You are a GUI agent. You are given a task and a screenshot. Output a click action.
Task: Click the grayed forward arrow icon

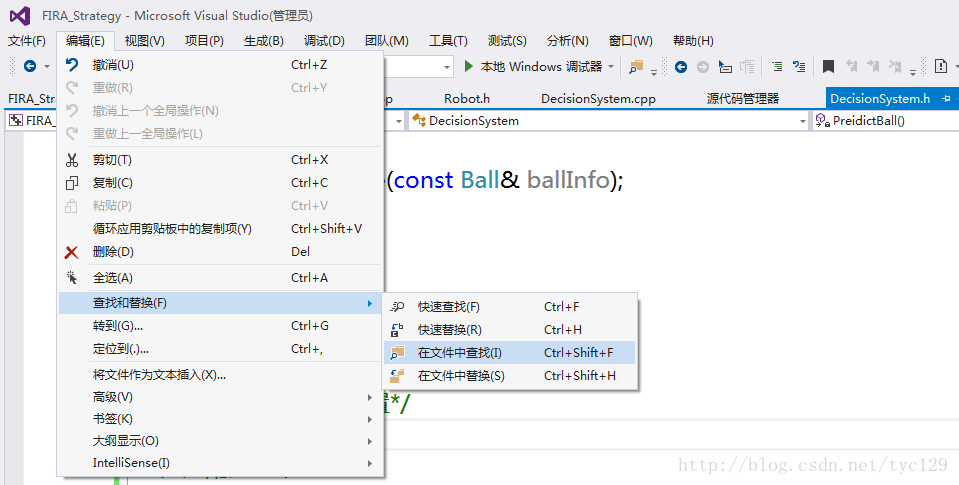click(703, 67)
